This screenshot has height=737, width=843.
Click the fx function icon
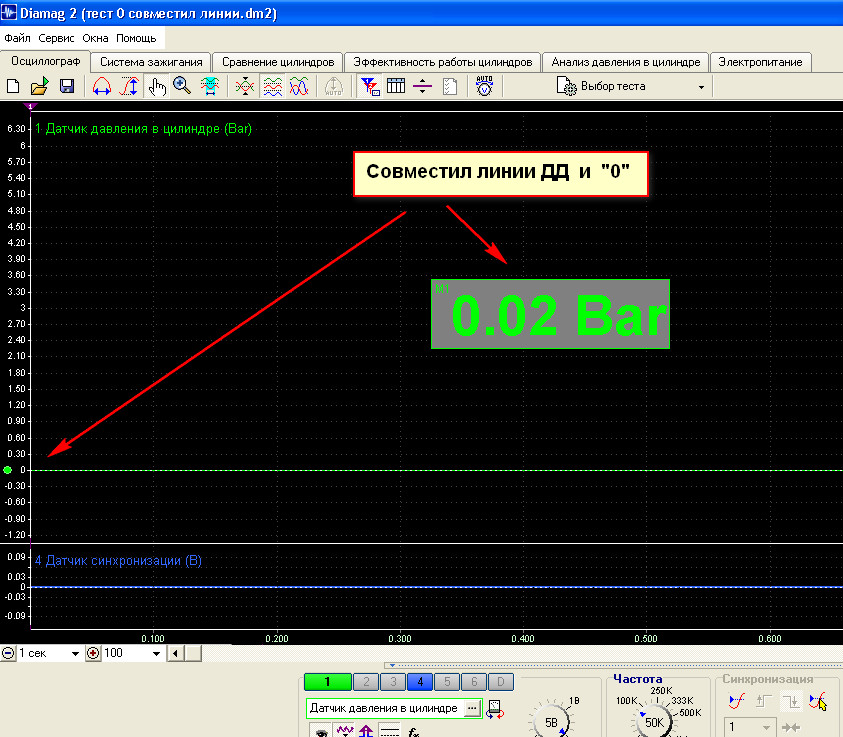[414, 732]
